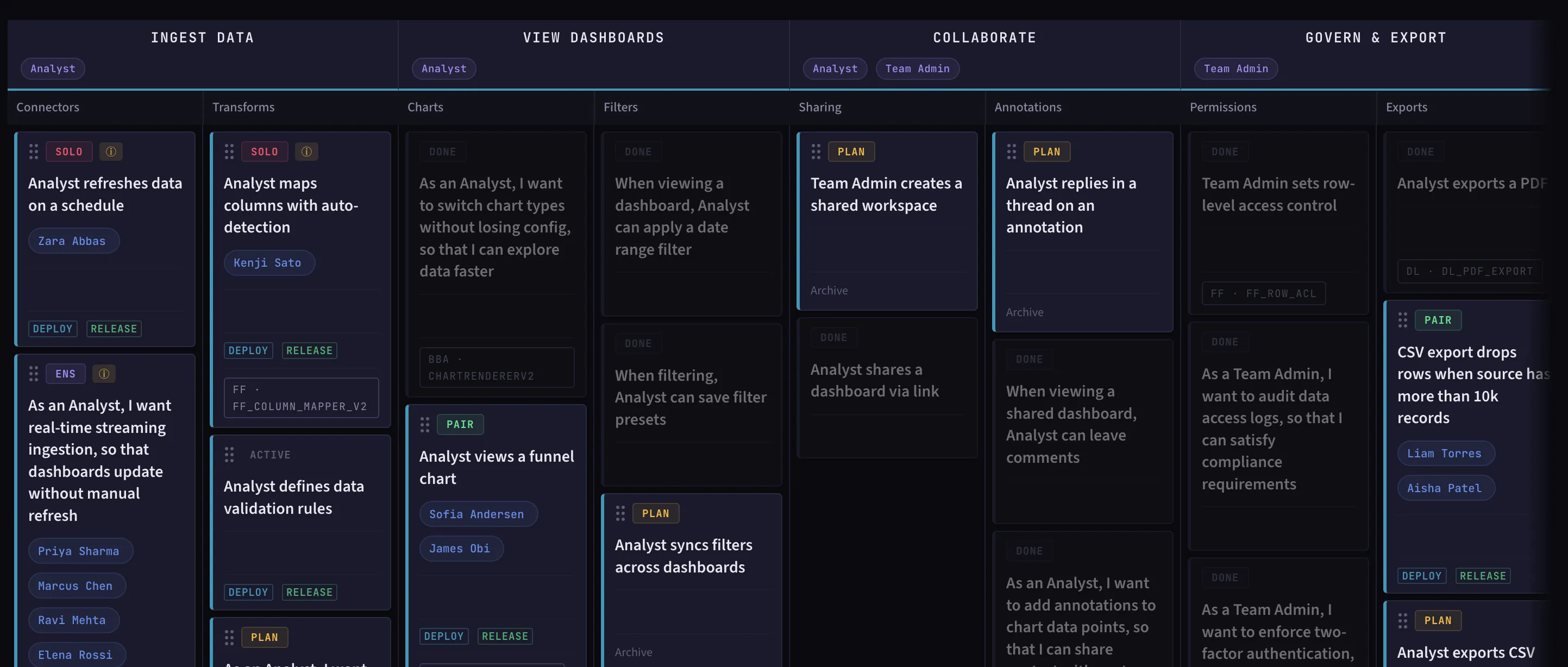Screen dimensions: 1568x667
Task: Click the PLAN badge on 'Analyst syncs filters' card
Action: tap(656, 513)
